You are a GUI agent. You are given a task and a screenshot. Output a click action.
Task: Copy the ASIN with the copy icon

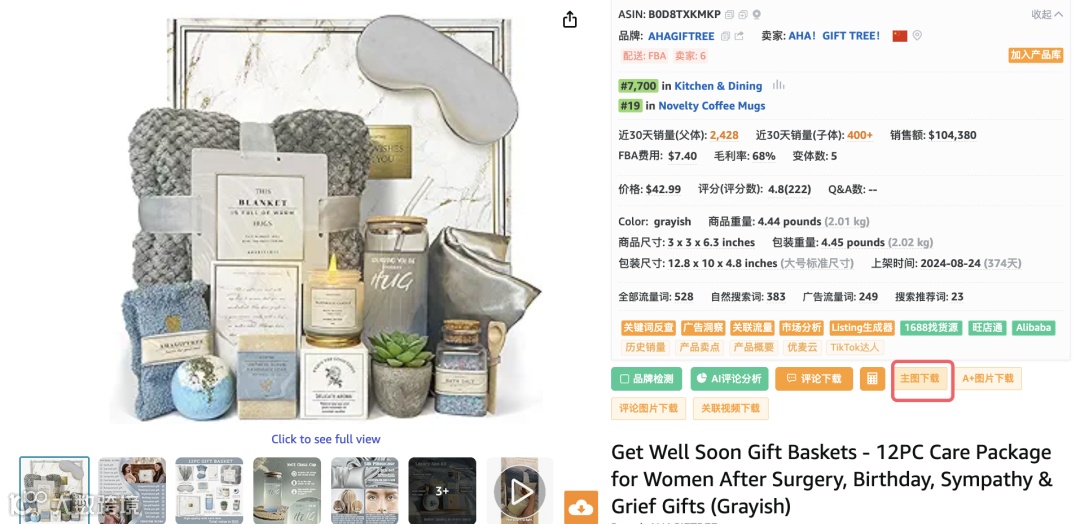729,14
